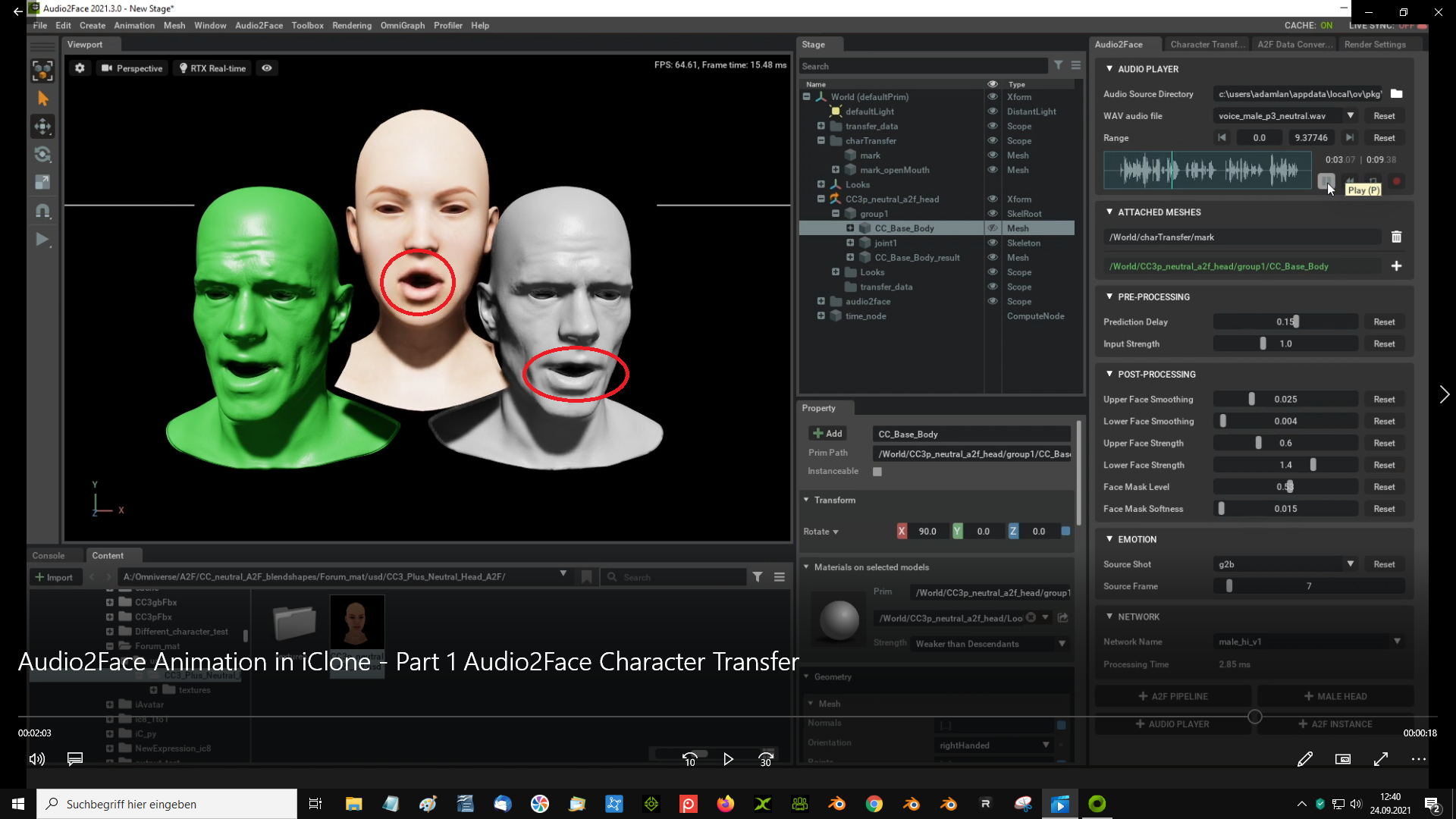Open viewport settings gear
The width and height of the screenshot is (1456, 819).
[x=80, y=68]
